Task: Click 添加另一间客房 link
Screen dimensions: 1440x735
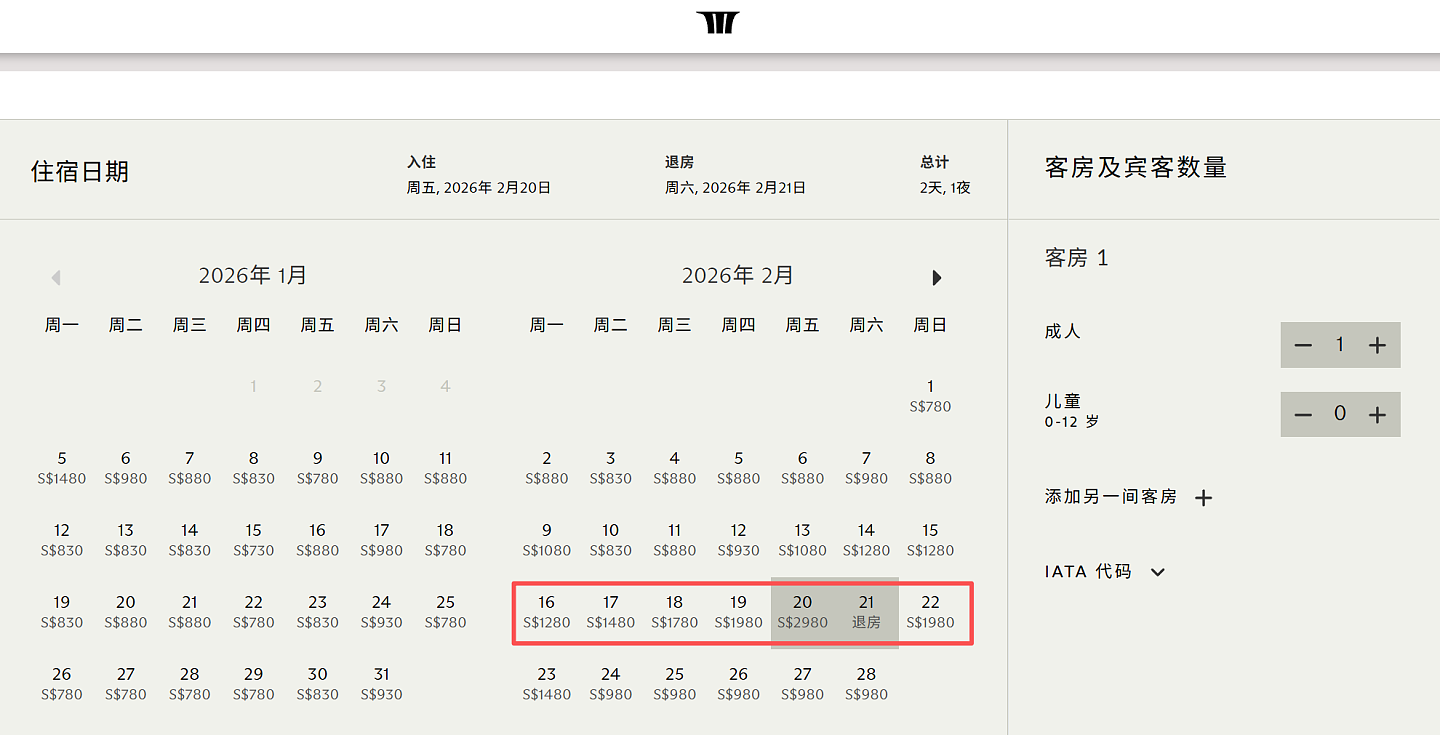Action: [1111, 496]
